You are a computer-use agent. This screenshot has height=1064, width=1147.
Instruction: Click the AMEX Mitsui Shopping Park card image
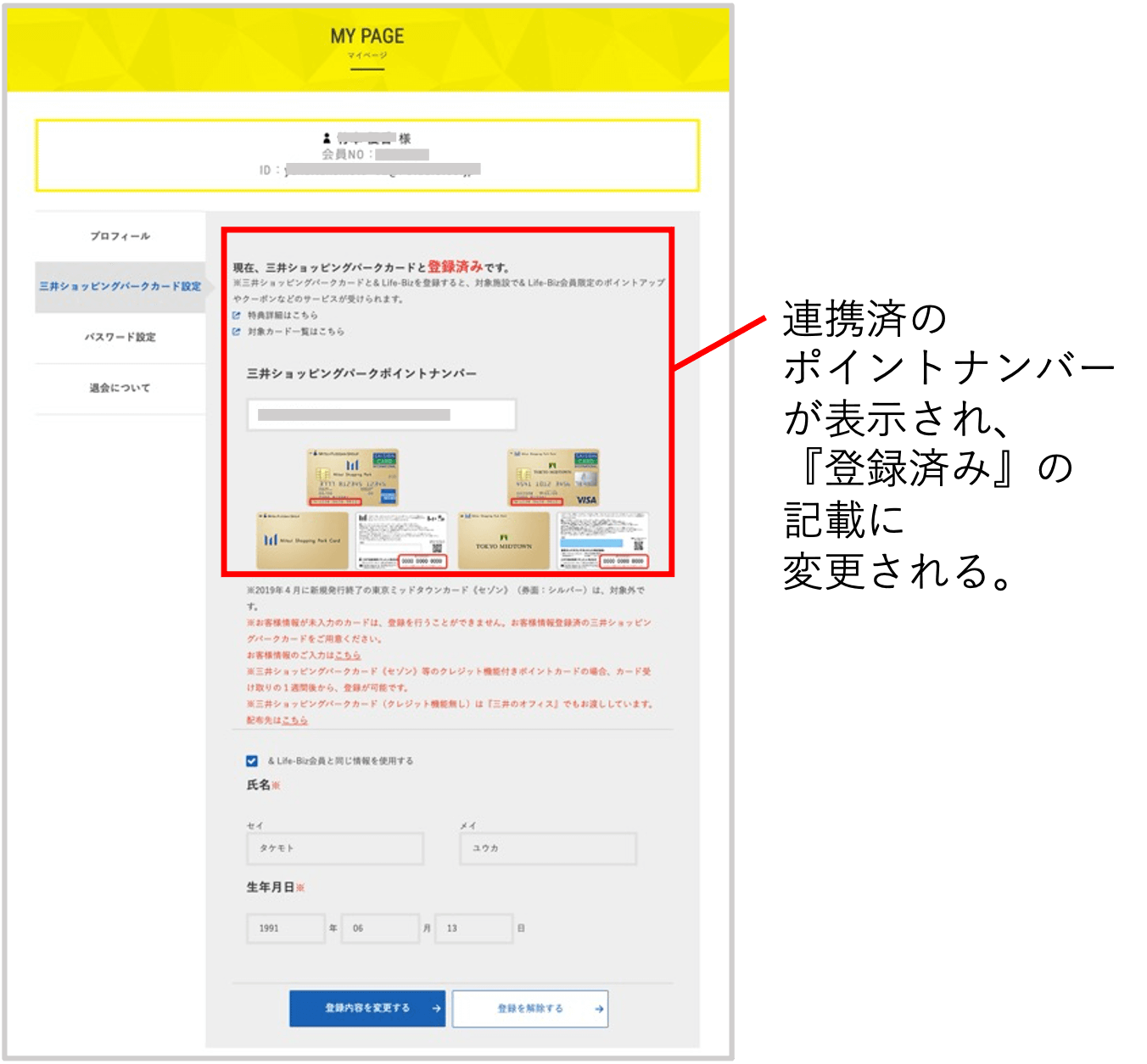click(353, 478)
